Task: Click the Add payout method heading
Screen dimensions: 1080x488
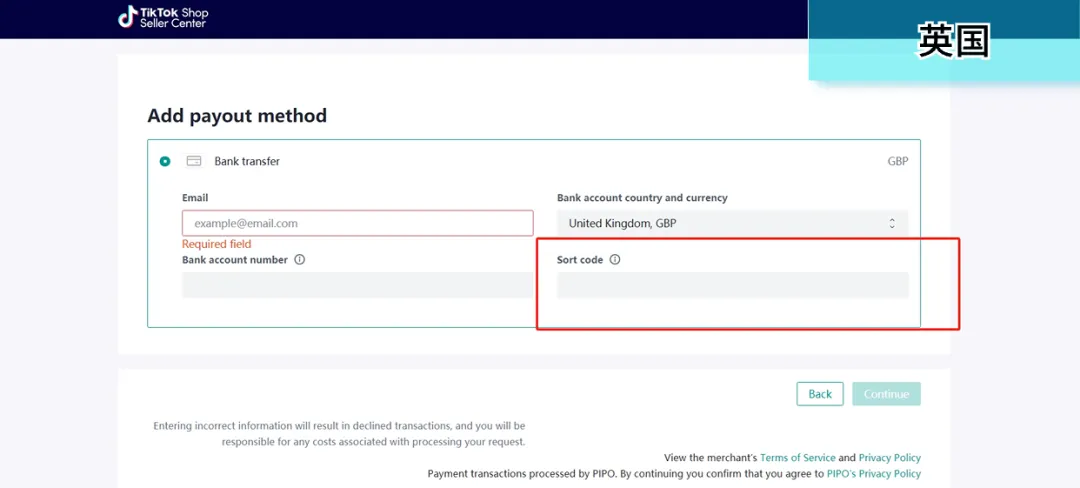Action: click(237, 116)
